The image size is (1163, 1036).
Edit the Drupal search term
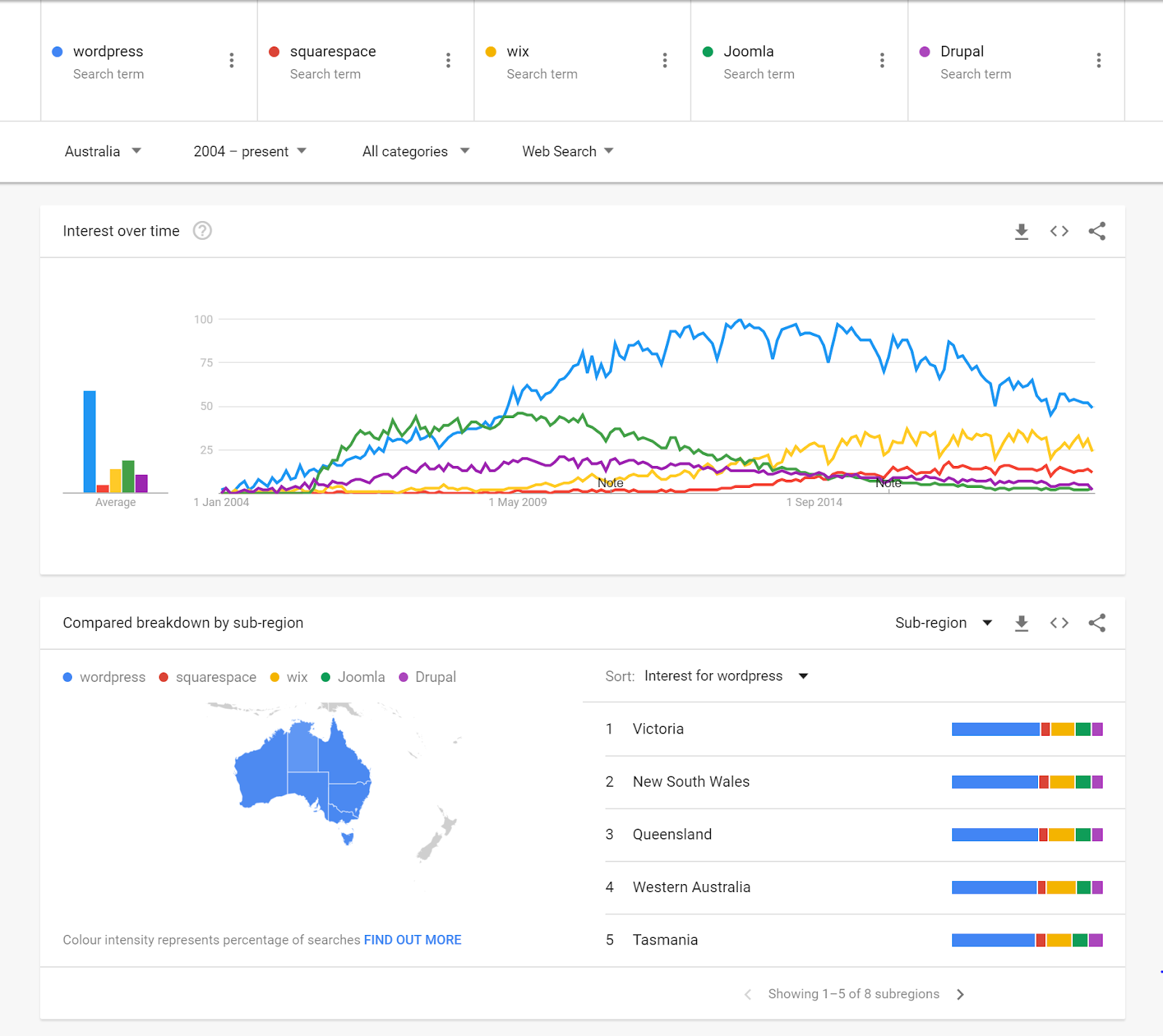(962, 52)
